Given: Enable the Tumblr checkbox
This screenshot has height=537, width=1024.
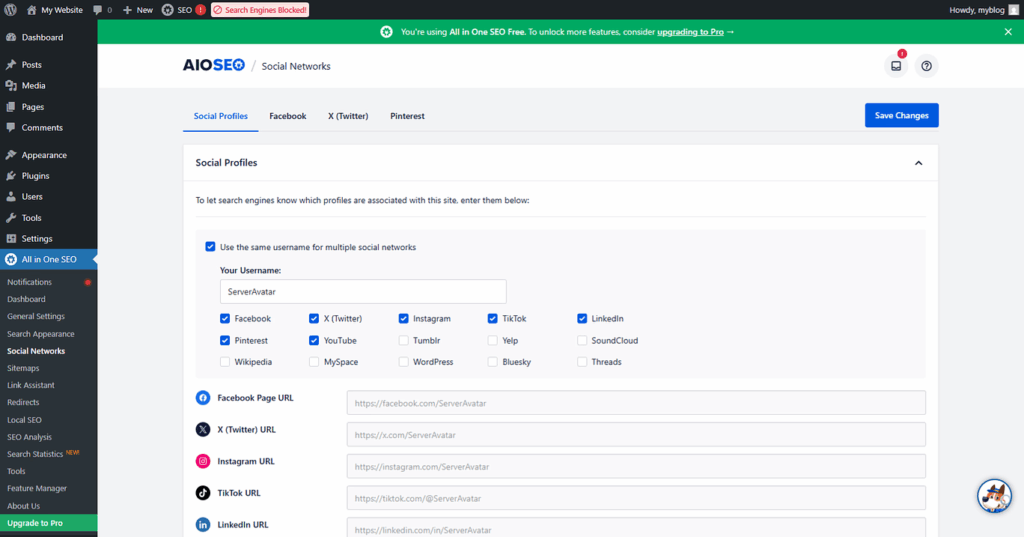Looking at the screenshot, I should tap(404, 340).
